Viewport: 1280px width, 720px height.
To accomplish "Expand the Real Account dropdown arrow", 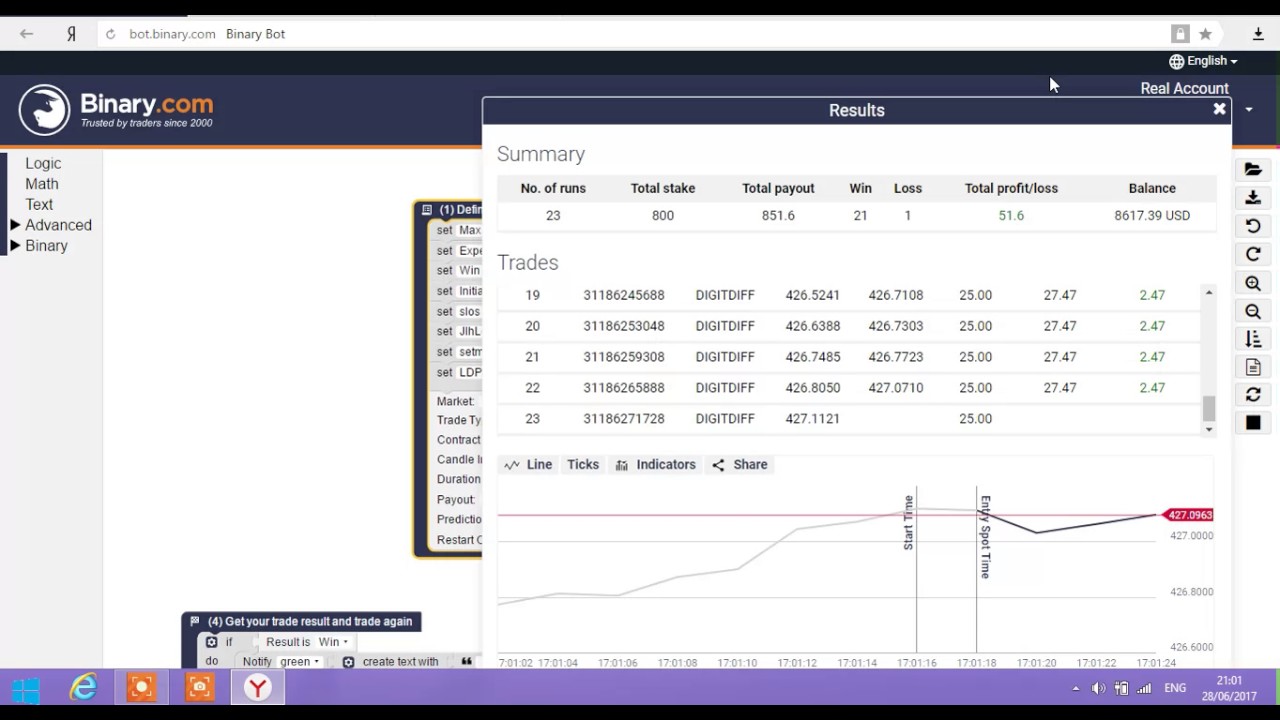I will coord(1248,109).
